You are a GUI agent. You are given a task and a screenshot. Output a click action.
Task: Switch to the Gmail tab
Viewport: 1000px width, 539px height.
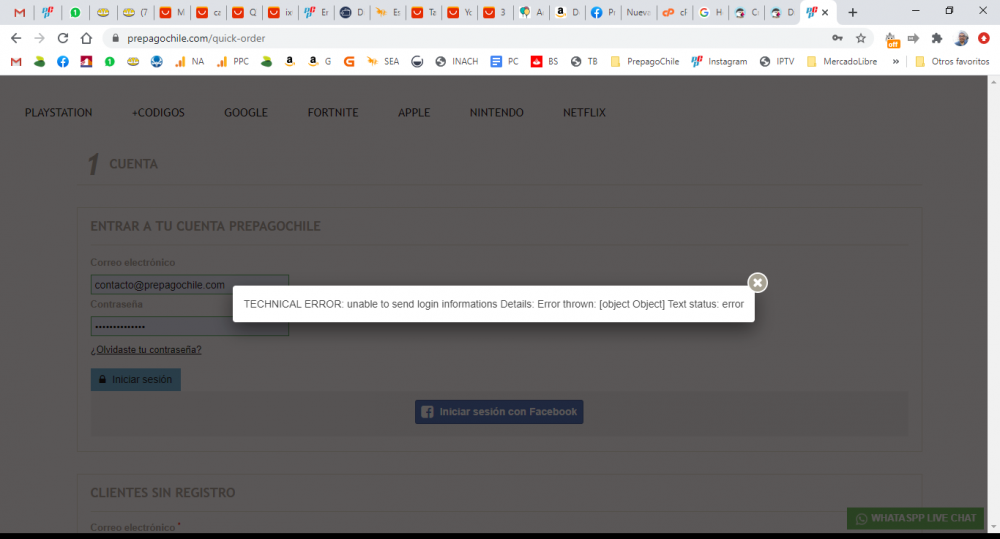(19, 12)
